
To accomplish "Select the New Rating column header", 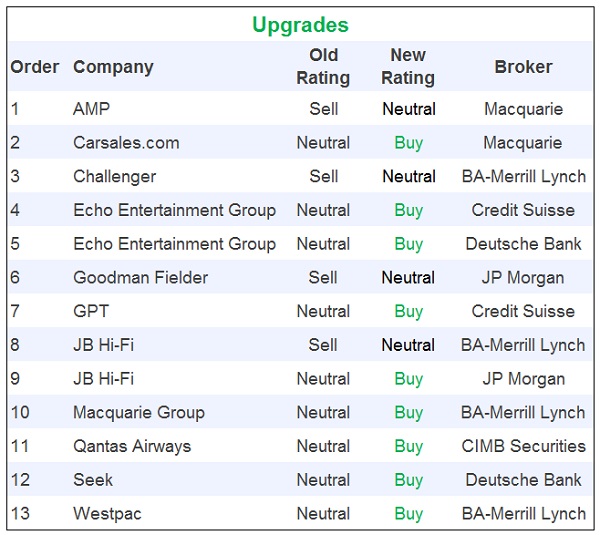I will (408, 66).
